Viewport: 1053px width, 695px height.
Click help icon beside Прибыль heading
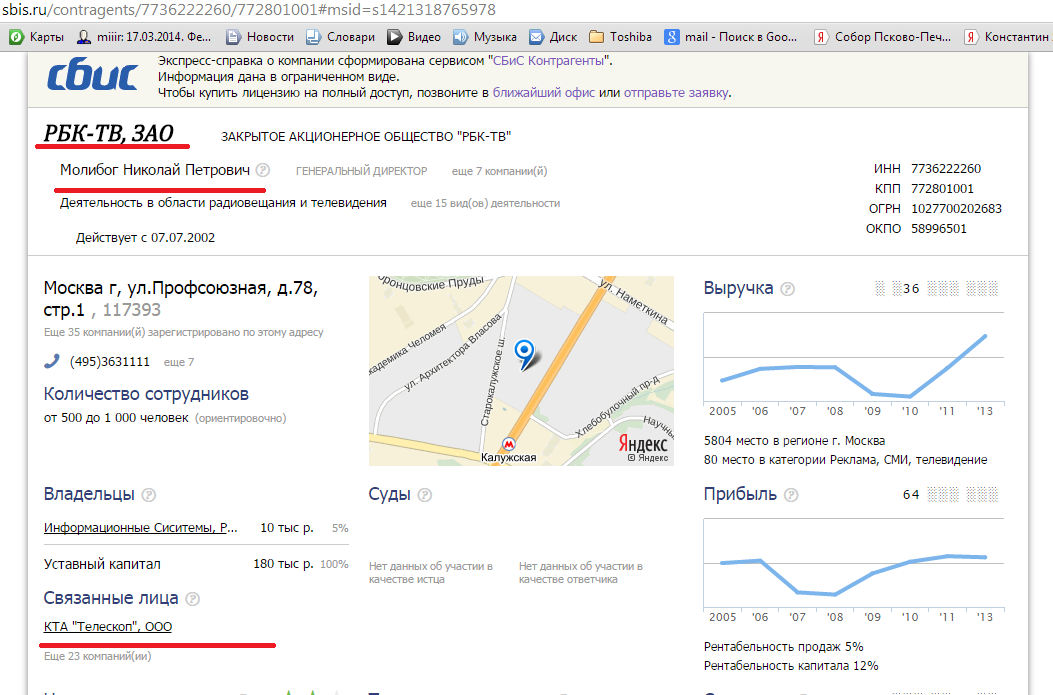(x=791, y=495)
